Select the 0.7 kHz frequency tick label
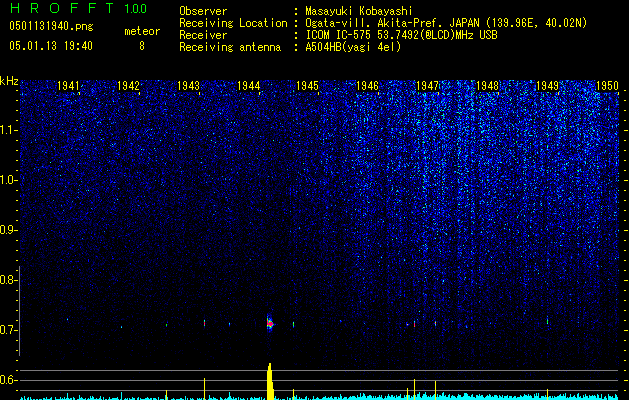The image size is (629, 400). click(x=8, y=331)
